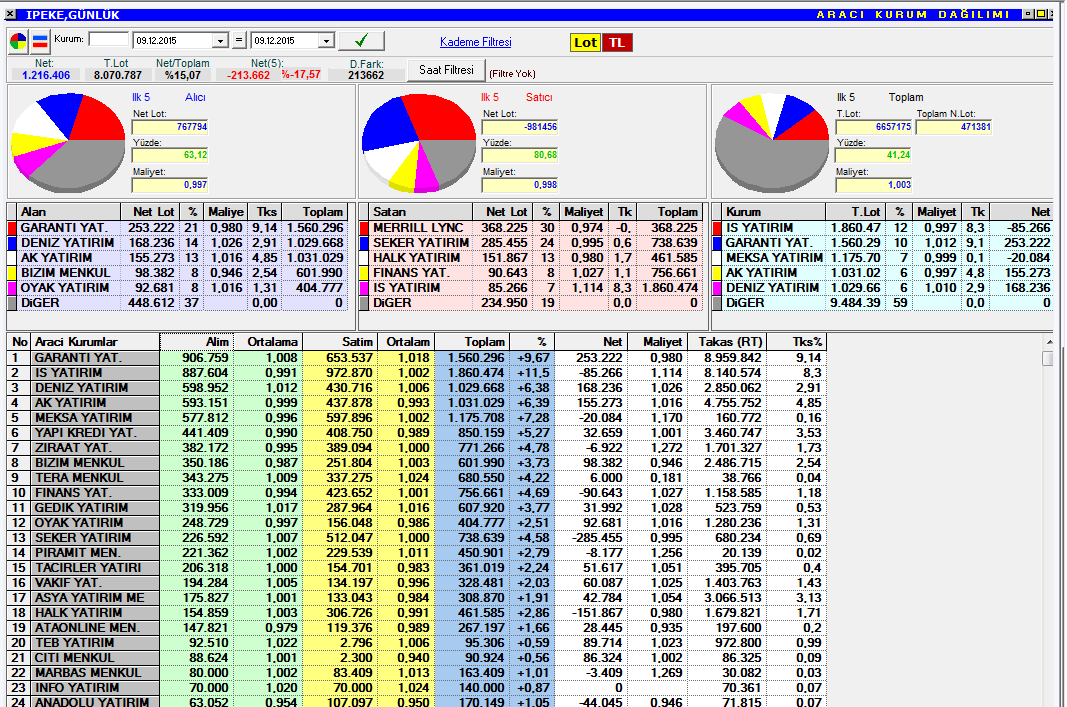Open the start date dropdown
The height and width of the screenshot is (707, 1067).
221,41
